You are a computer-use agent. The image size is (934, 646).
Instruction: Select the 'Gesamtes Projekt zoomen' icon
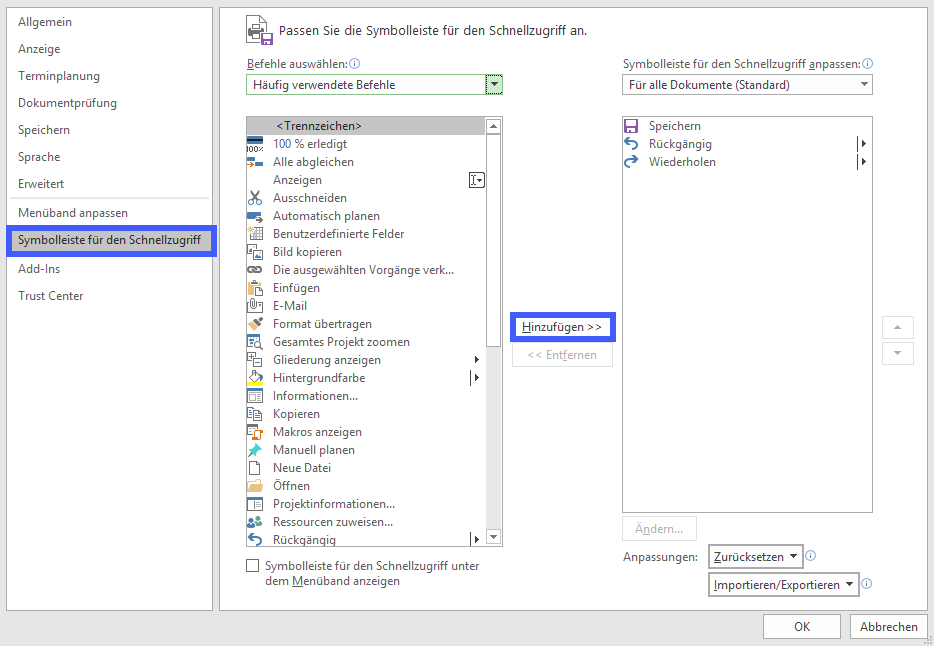[255, 342]
